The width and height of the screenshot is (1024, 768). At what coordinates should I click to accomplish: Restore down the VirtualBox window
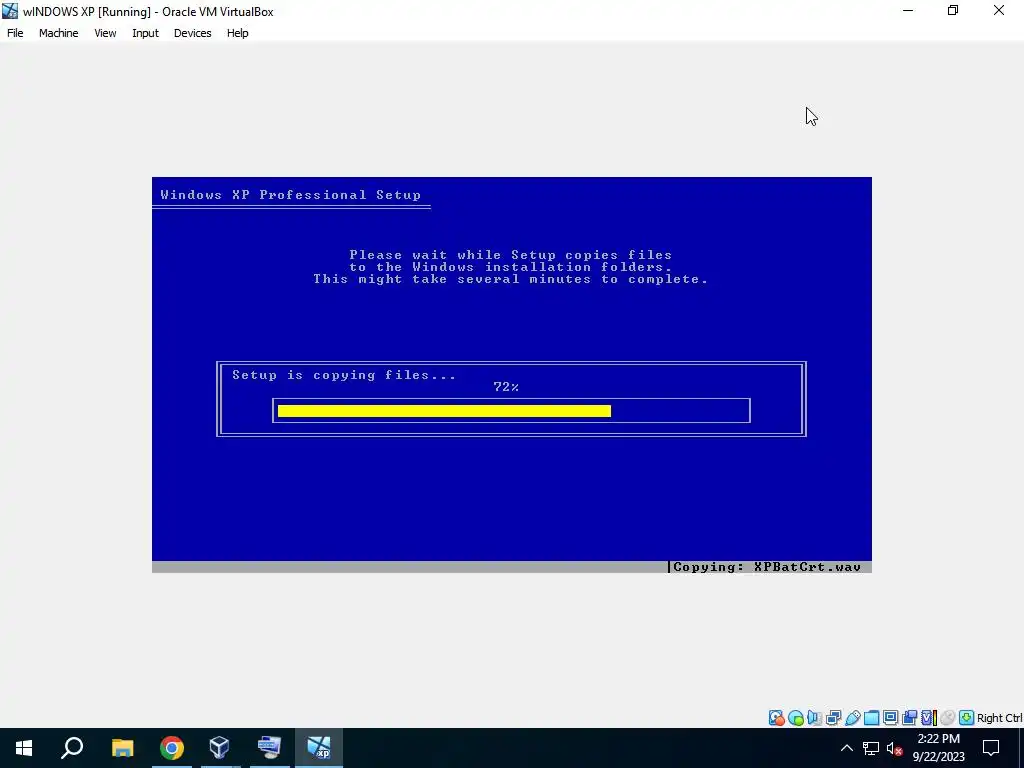[x=953, y=11]
